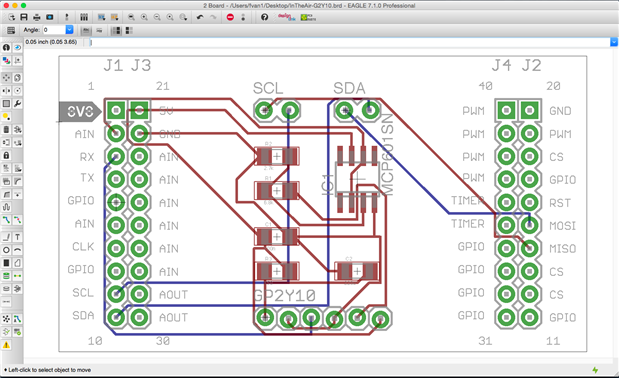The height and width of the screenshot is (378, 619).
Task: Zoom in with the magnifier plus icon
Action: tap(144, 17)
